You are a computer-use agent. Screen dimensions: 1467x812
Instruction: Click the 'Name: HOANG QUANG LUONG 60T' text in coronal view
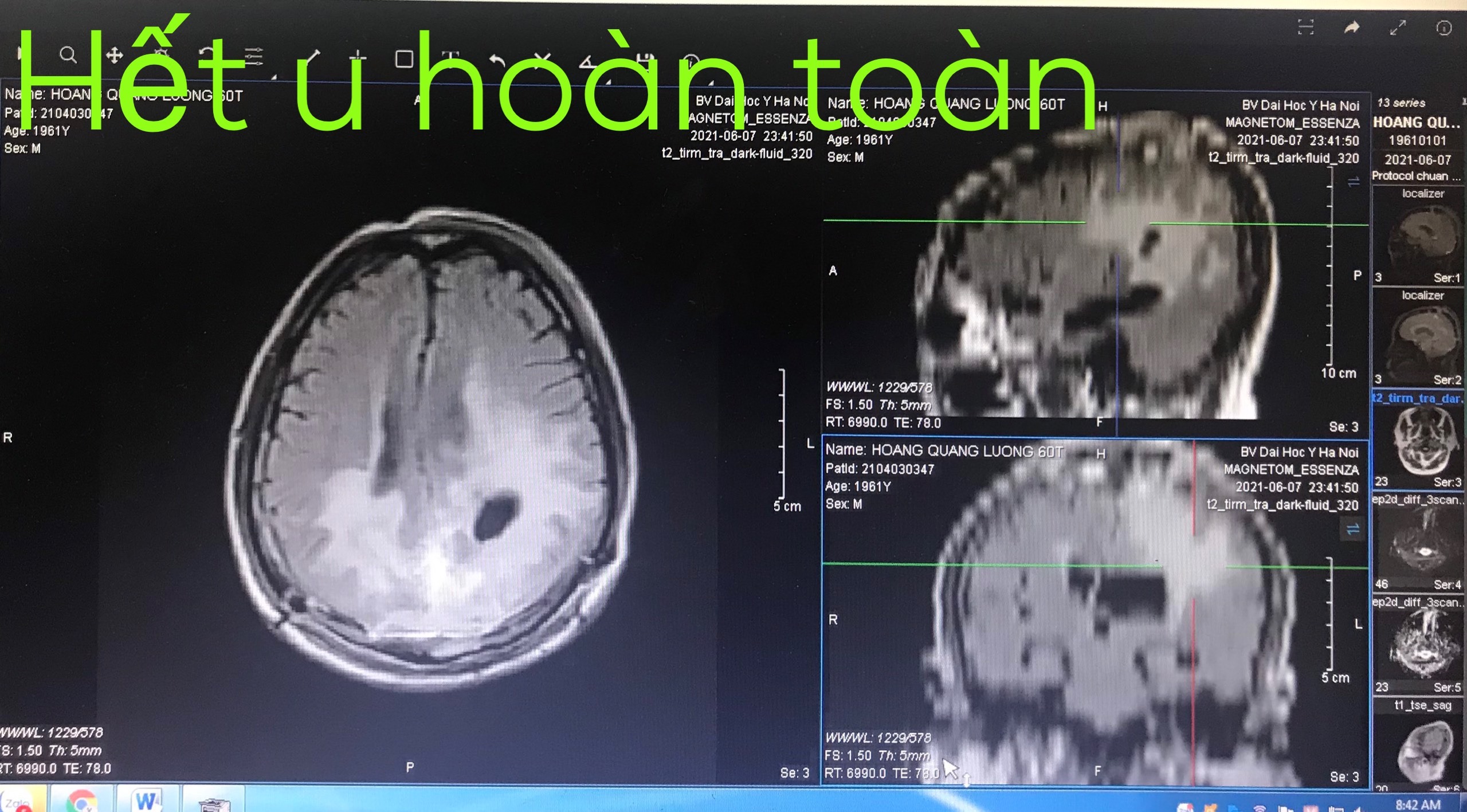[x=944, y=451]
